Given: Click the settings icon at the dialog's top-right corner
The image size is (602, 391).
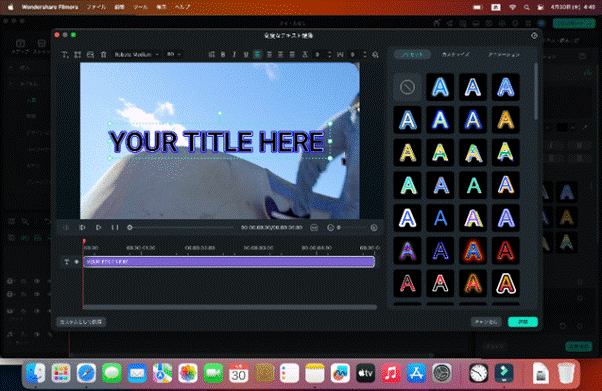Looking at the screenshot, I should point(534,36).
